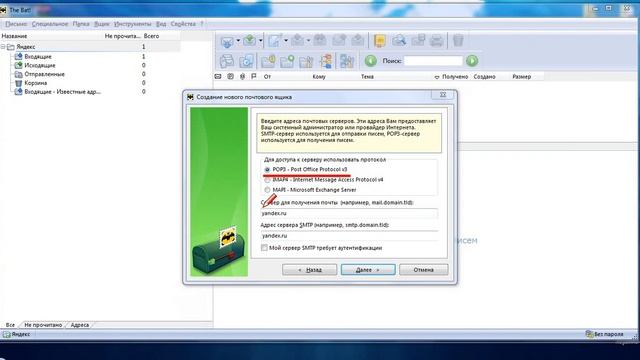Select IMAP4 - Internet Message Access Protocol radio
Screen dimensions: 640x360
coord(267,180)
